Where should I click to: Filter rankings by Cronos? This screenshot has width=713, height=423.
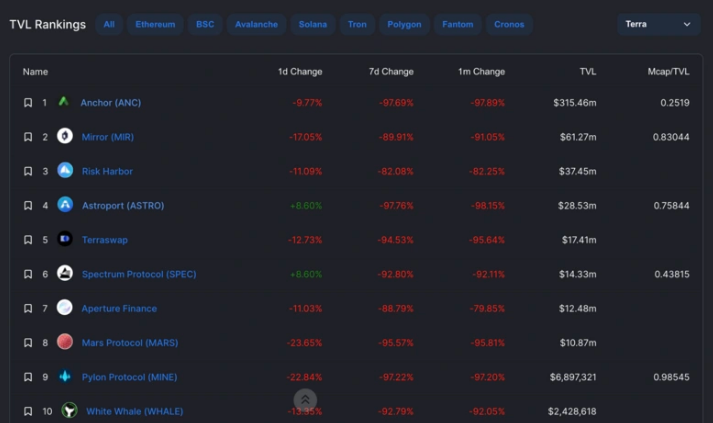pyautogui.click(x=509, y=24)
